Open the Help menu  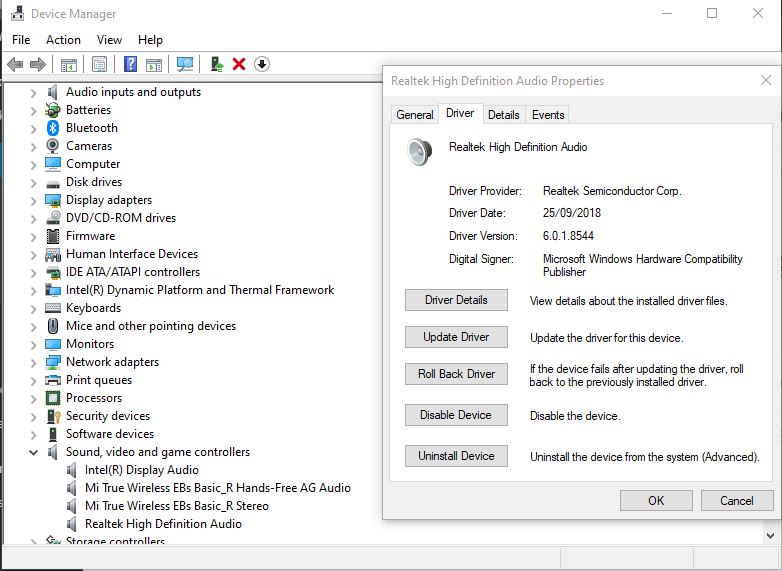(150, 40)
